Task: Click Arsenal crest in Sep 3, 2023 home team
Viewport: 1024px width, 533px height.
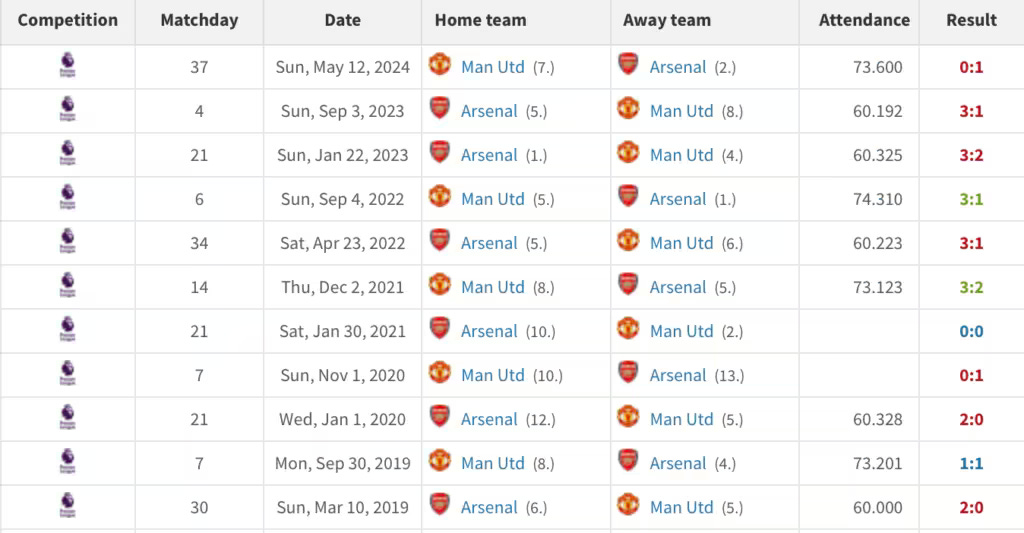Action: pyautogui.click(x=440, y=108)
